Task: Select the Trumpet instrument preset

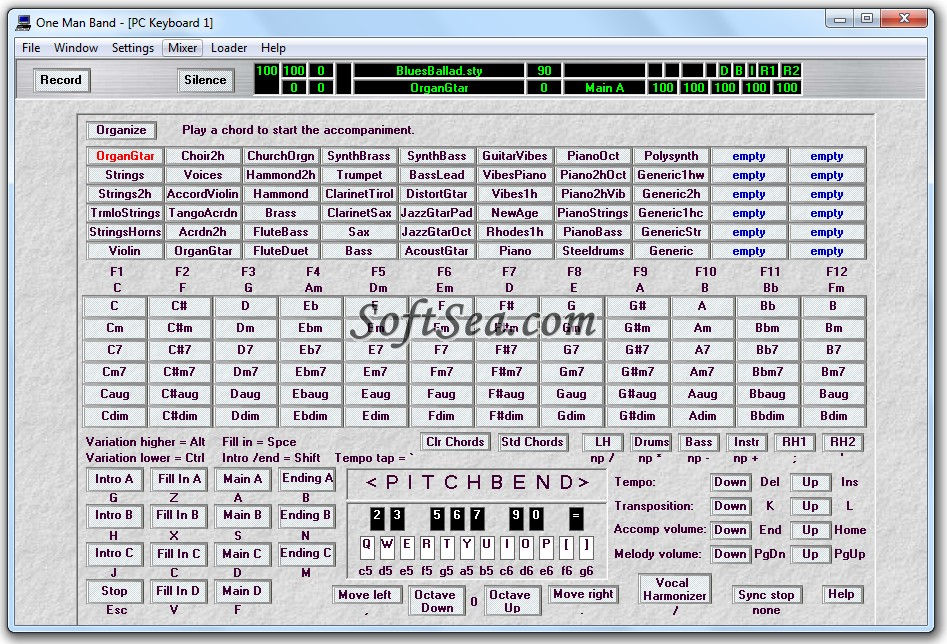Action: [x=359, y=175]
